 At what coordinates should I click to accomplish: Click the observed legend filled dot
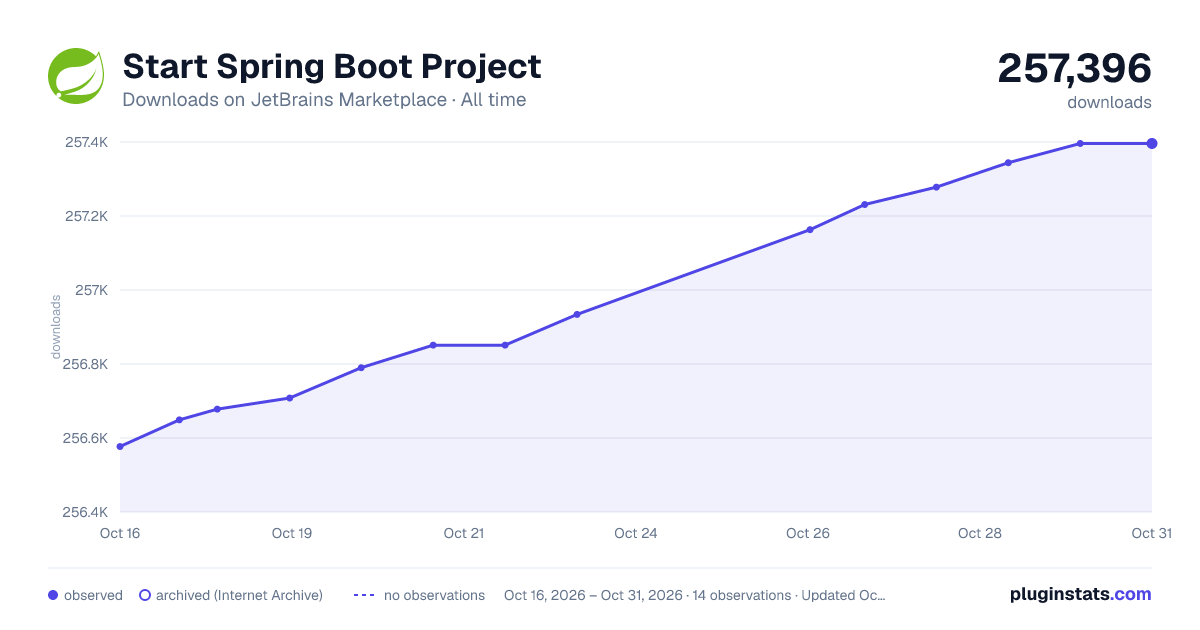click(53, 595)
